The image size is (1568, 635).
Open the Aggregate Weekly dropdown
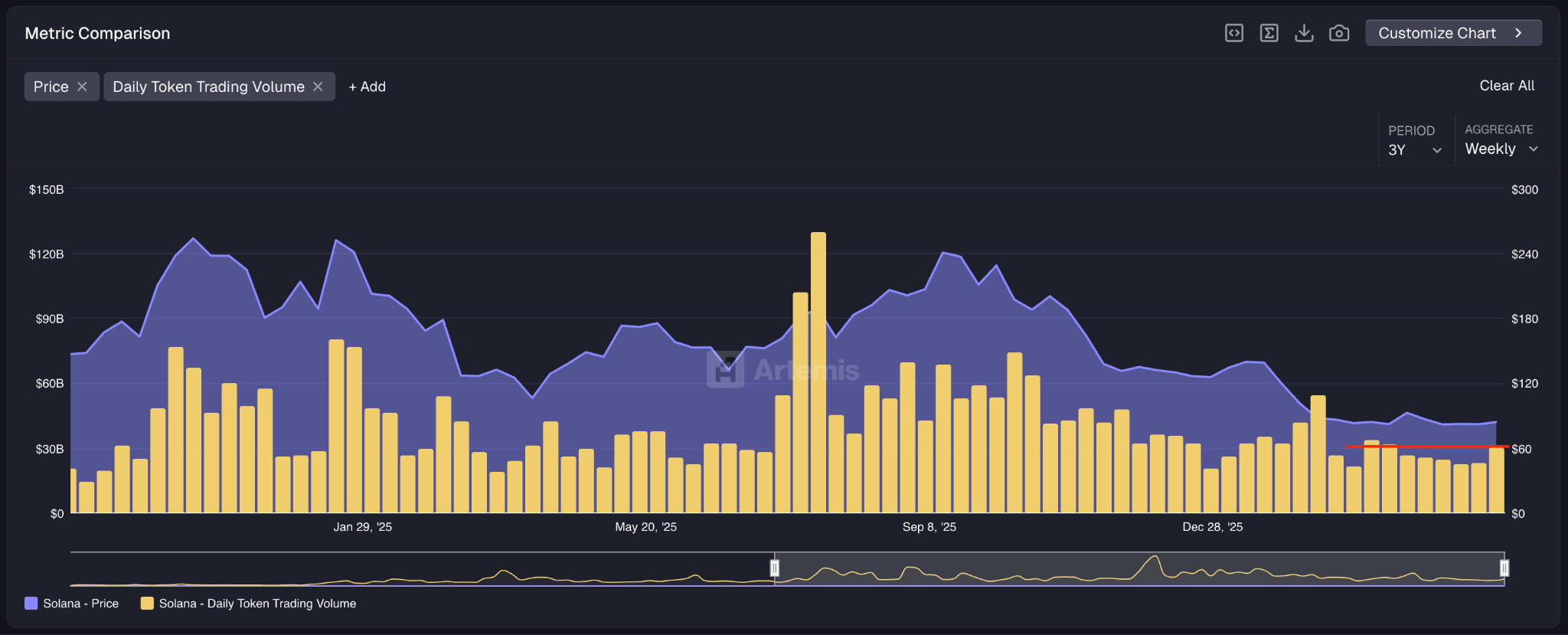pyautogui.click(x=1501, y=149)
